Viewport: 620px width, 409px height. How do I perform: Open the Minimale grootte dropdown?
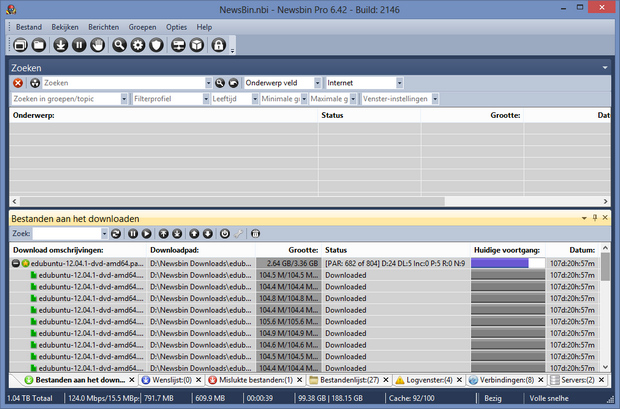304,99
